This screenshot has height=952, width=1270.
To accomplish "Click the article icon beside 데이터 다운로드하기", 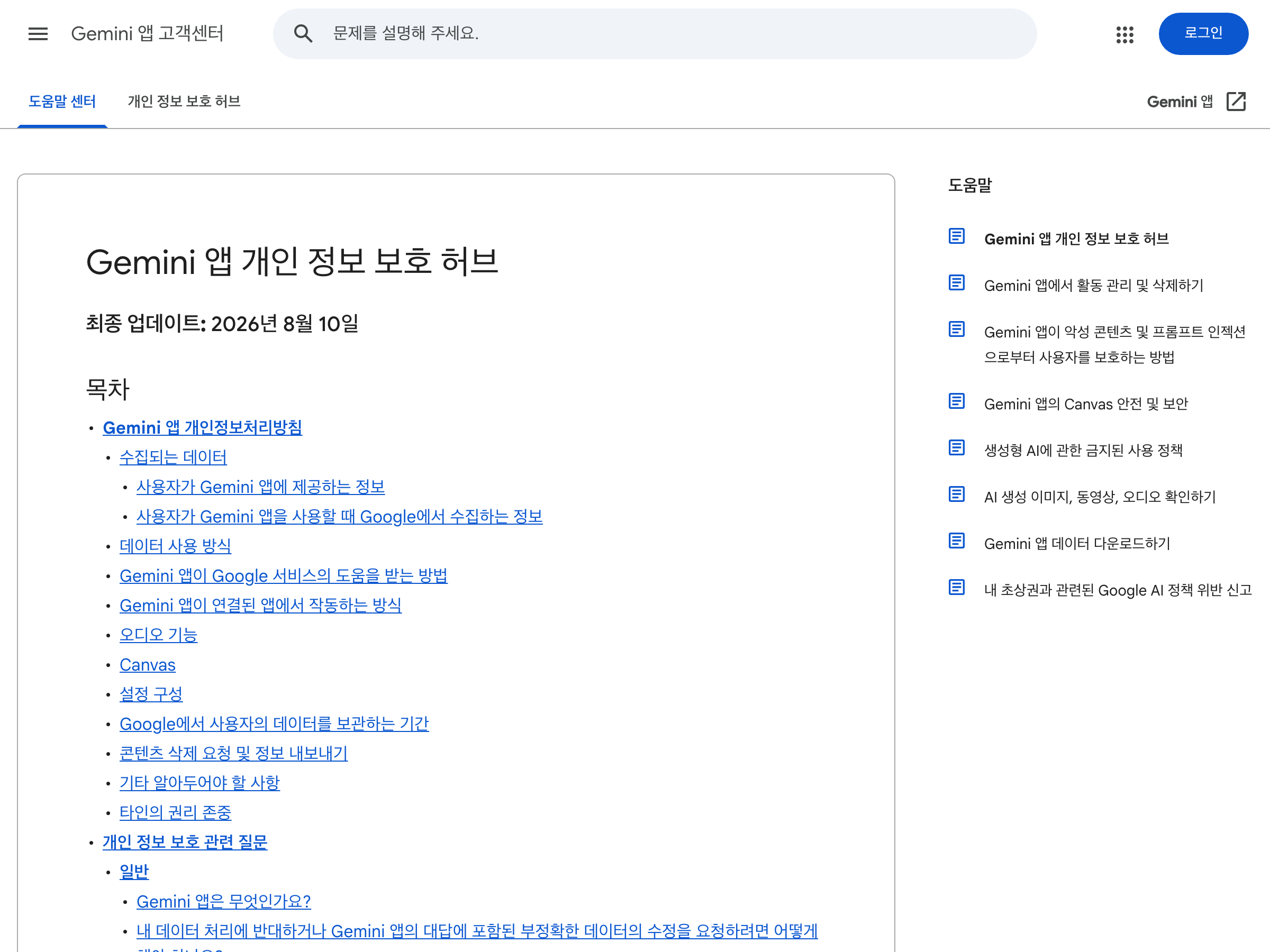I will coord(957,541).
